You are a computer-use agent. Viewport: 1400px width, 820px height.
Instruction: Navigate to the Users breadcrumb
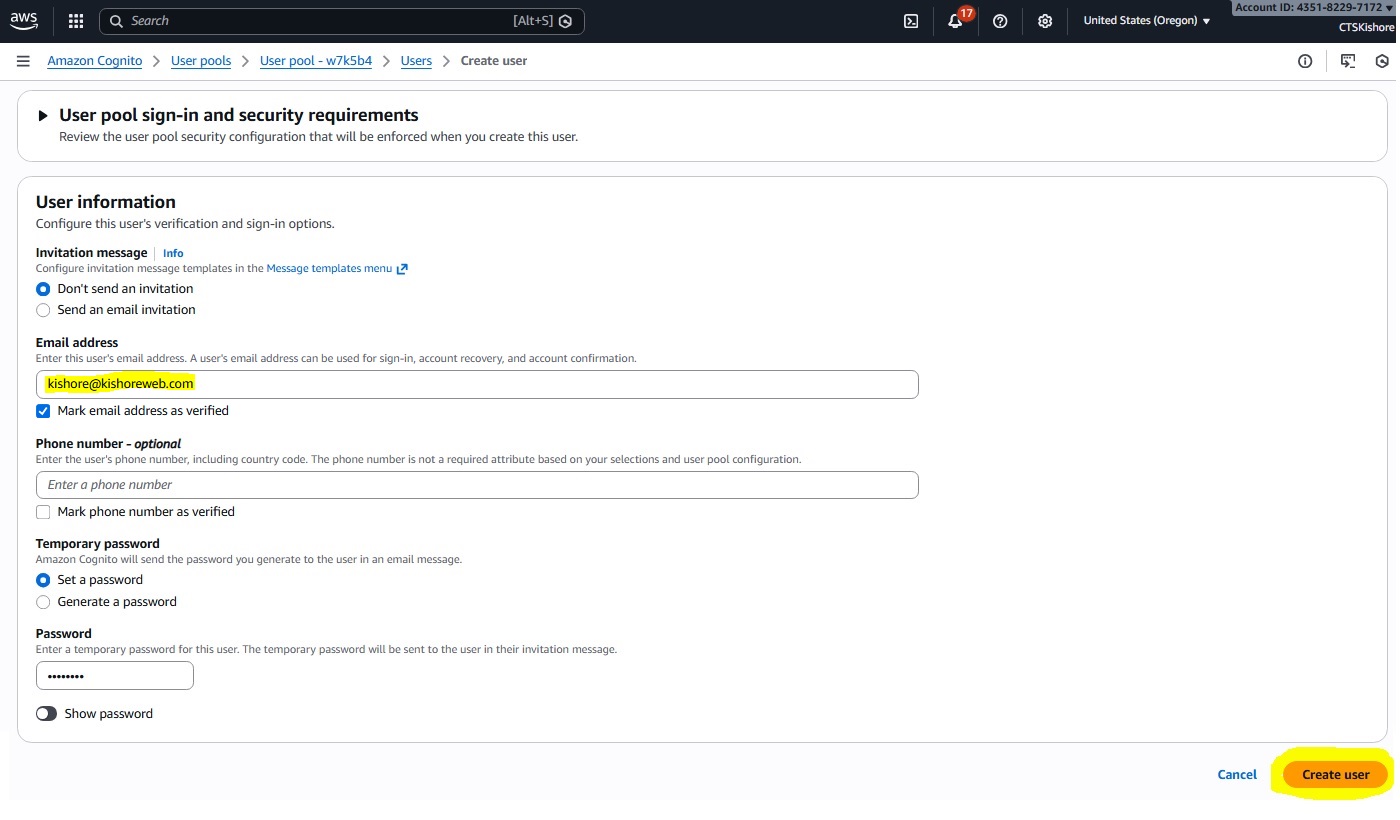tap(416, 61)
